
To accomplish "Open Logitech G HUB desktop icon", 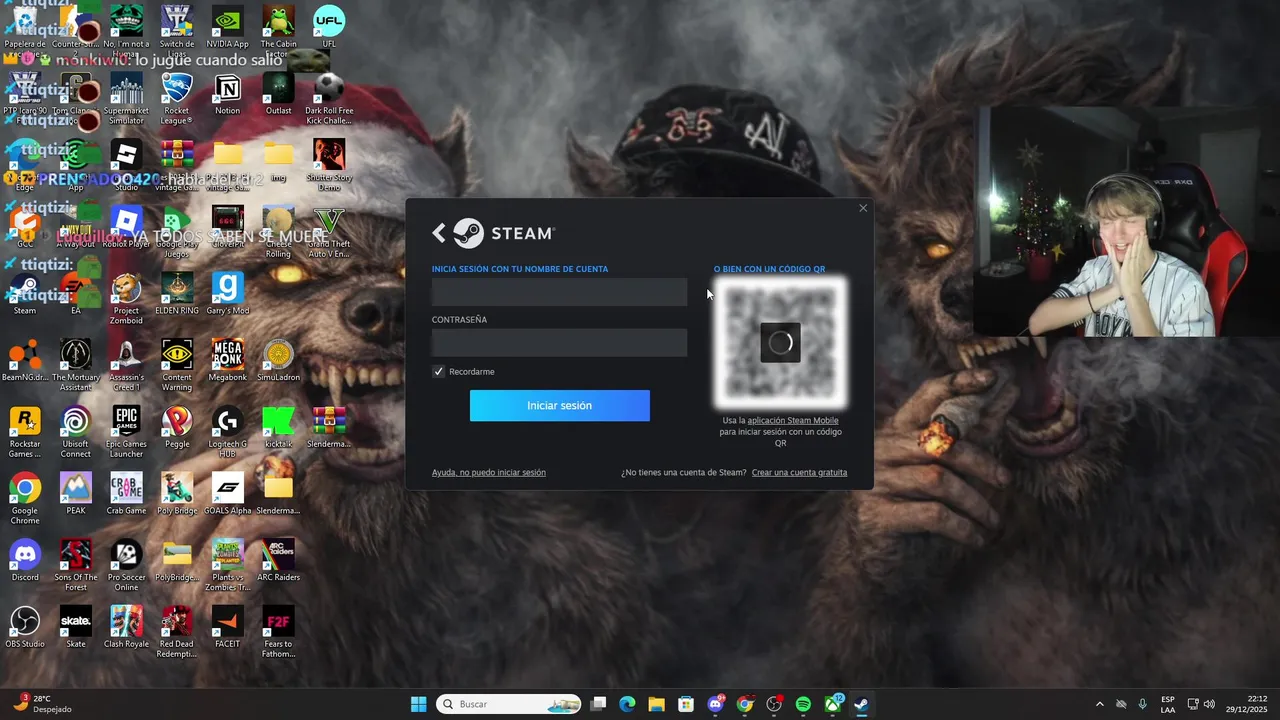I will pos(227,432).
